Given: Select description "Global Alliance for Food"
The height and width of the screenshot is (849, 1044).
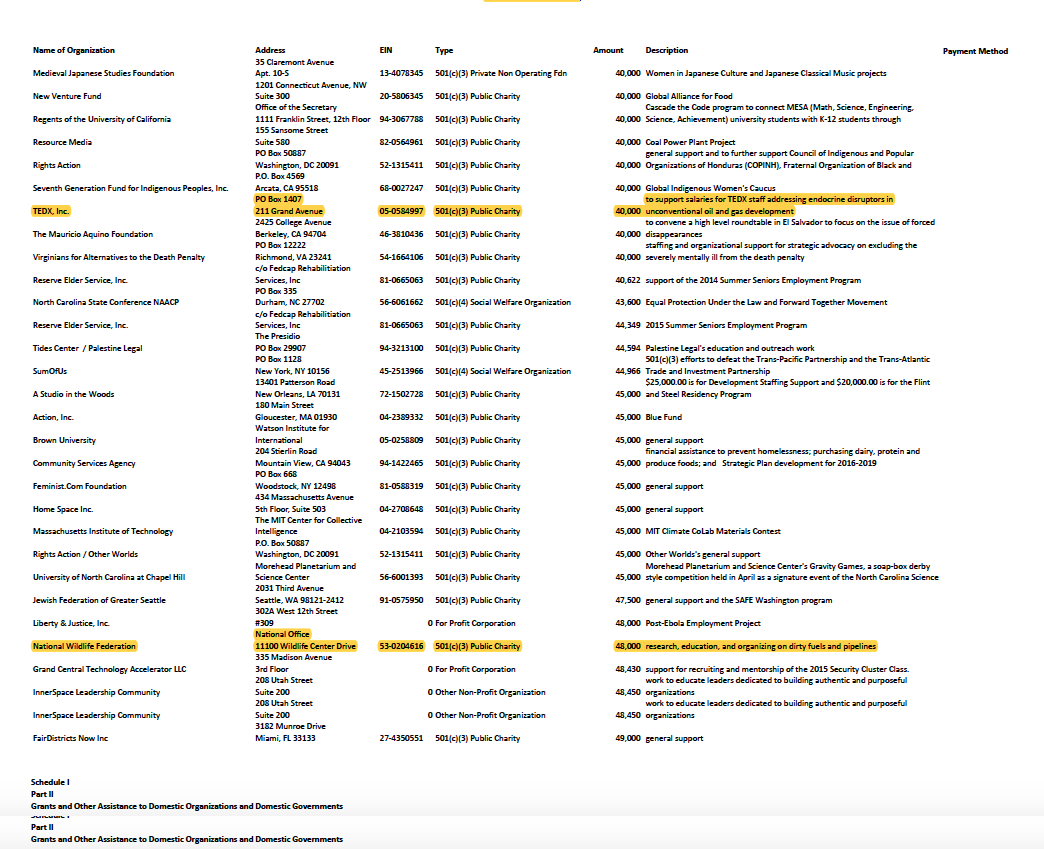Looking at the screenshot, I should tap(688, 96).
